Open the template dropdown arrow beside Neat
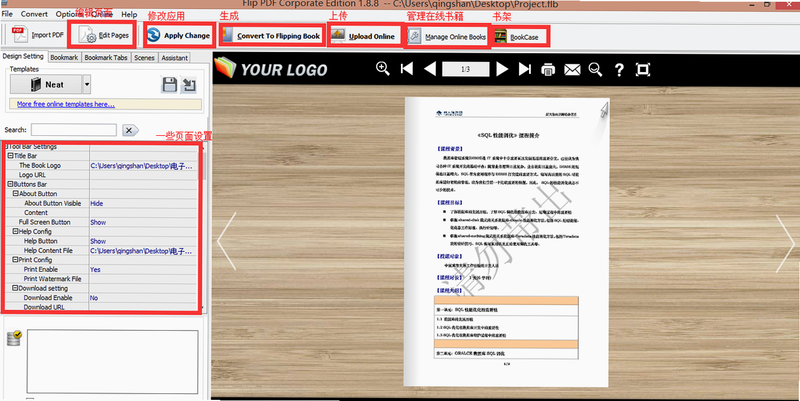The height and width of the screenshot is (401, 800). (87, 85)
